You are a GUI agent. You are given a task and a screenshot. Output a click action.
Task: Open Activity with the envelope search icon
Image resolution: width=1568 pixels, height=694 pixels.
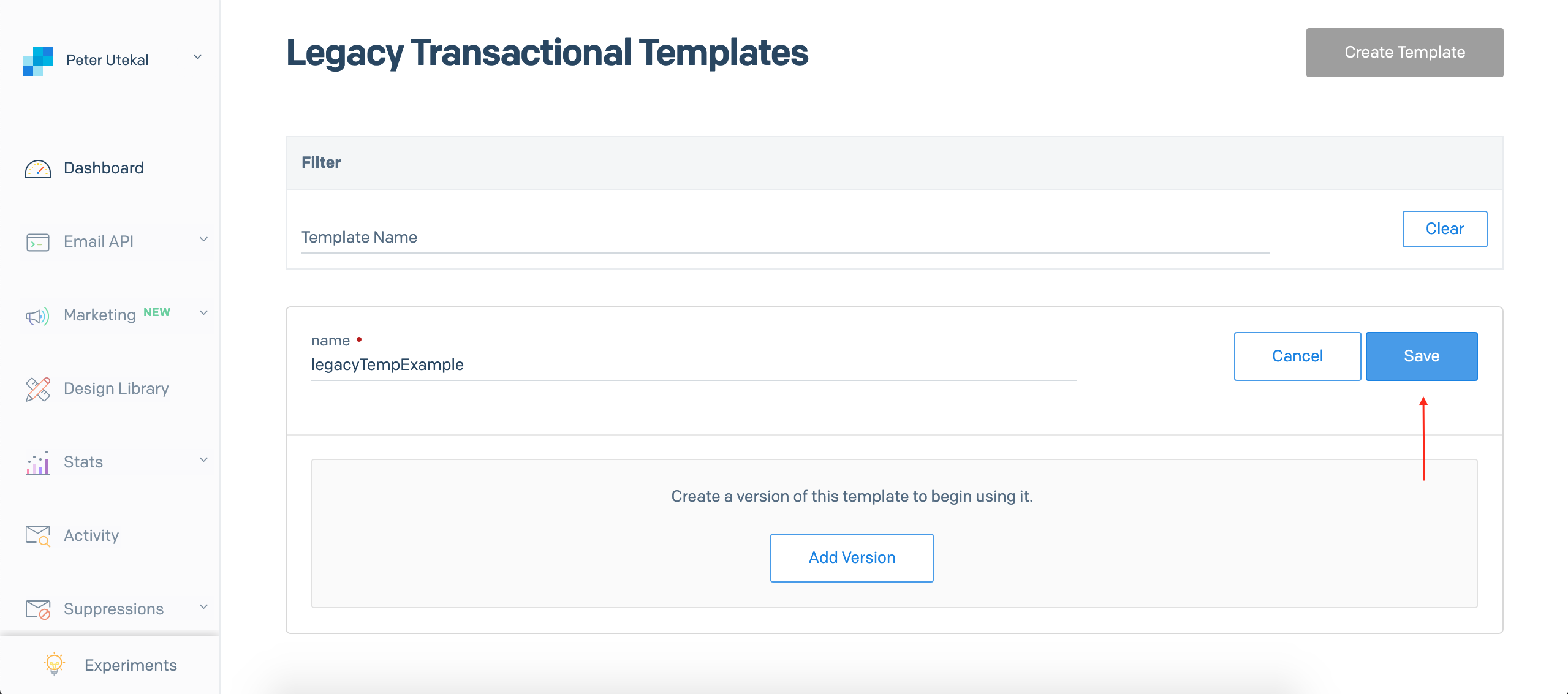tap(37, 535)
